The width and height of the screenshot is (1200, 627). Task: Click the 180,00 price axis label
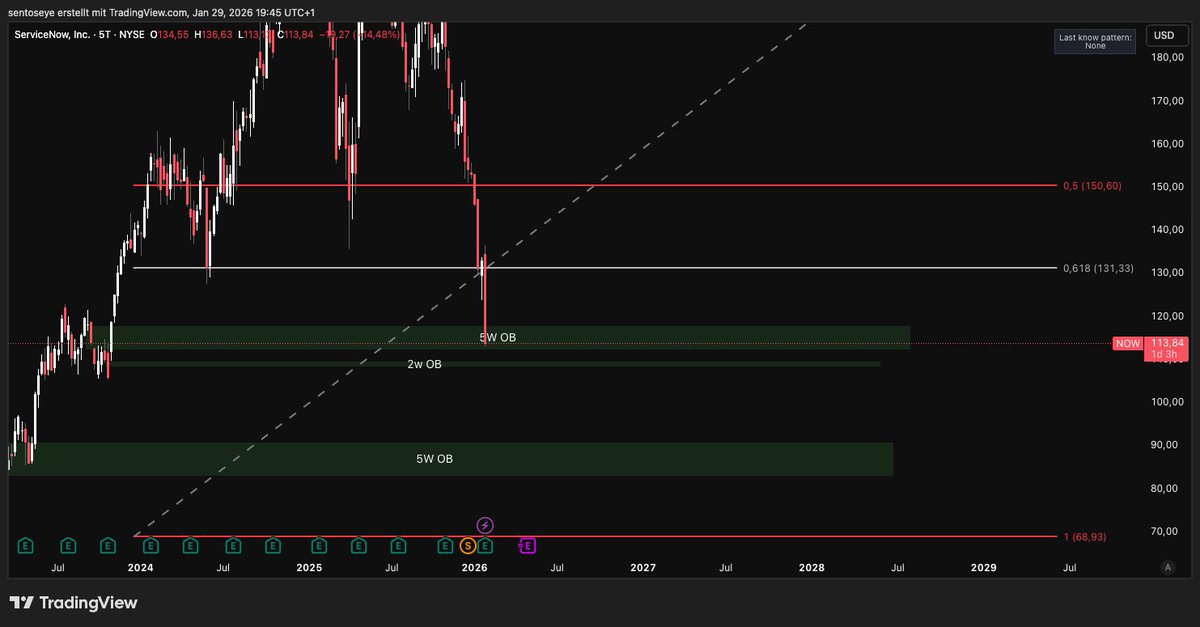(1168, 58)
